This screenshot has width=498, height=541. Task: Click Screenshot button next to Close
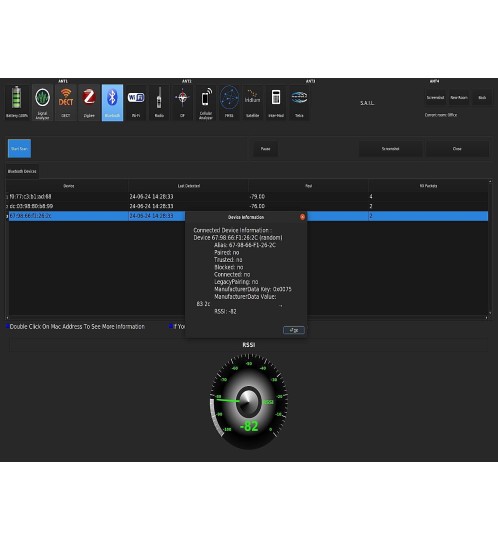[390, 149]
